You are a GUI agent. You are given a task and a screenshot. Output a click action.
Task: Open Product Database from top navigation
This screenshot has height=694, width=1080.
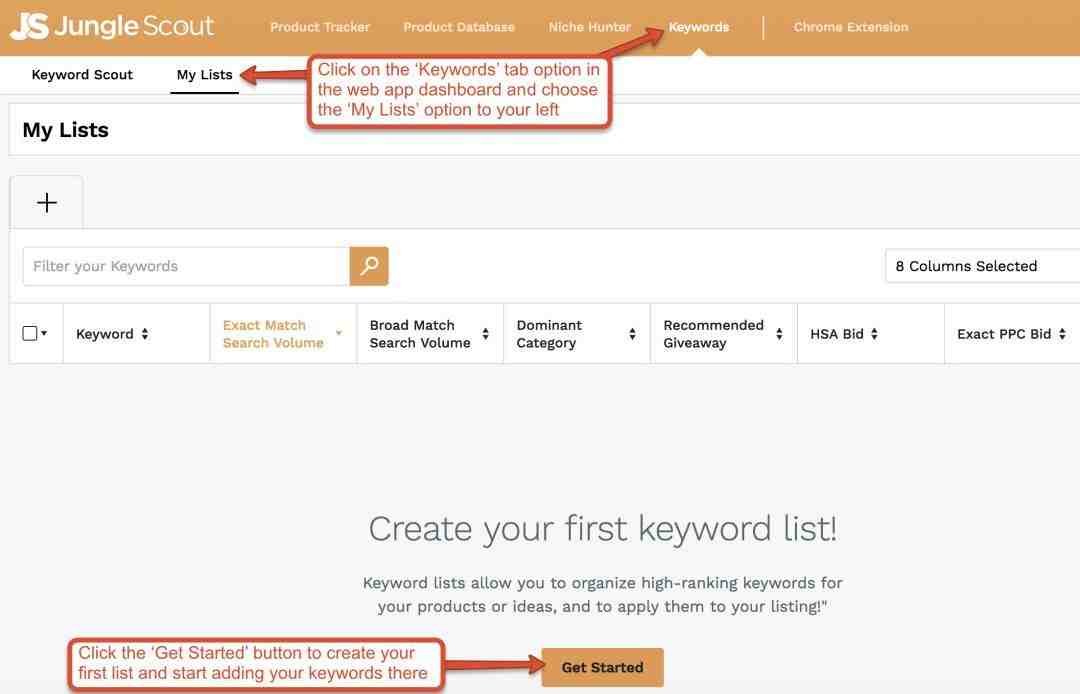click(459, 27)
